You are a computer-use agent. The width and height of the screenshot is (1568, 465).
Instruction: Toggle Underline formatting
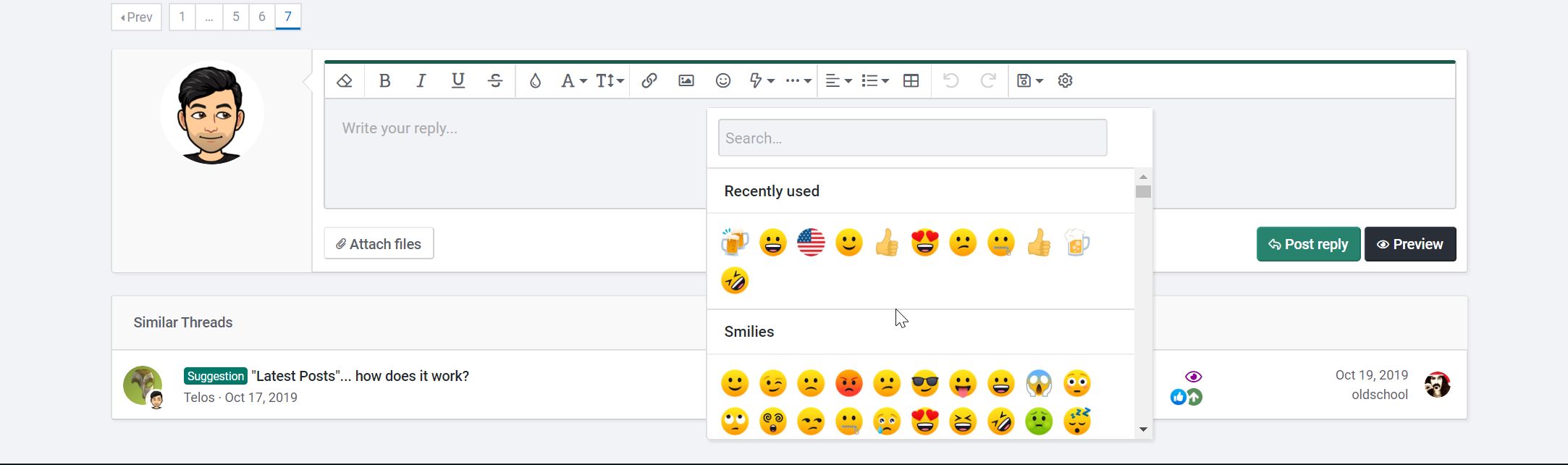pyautogui.click(x=458, y=80)
